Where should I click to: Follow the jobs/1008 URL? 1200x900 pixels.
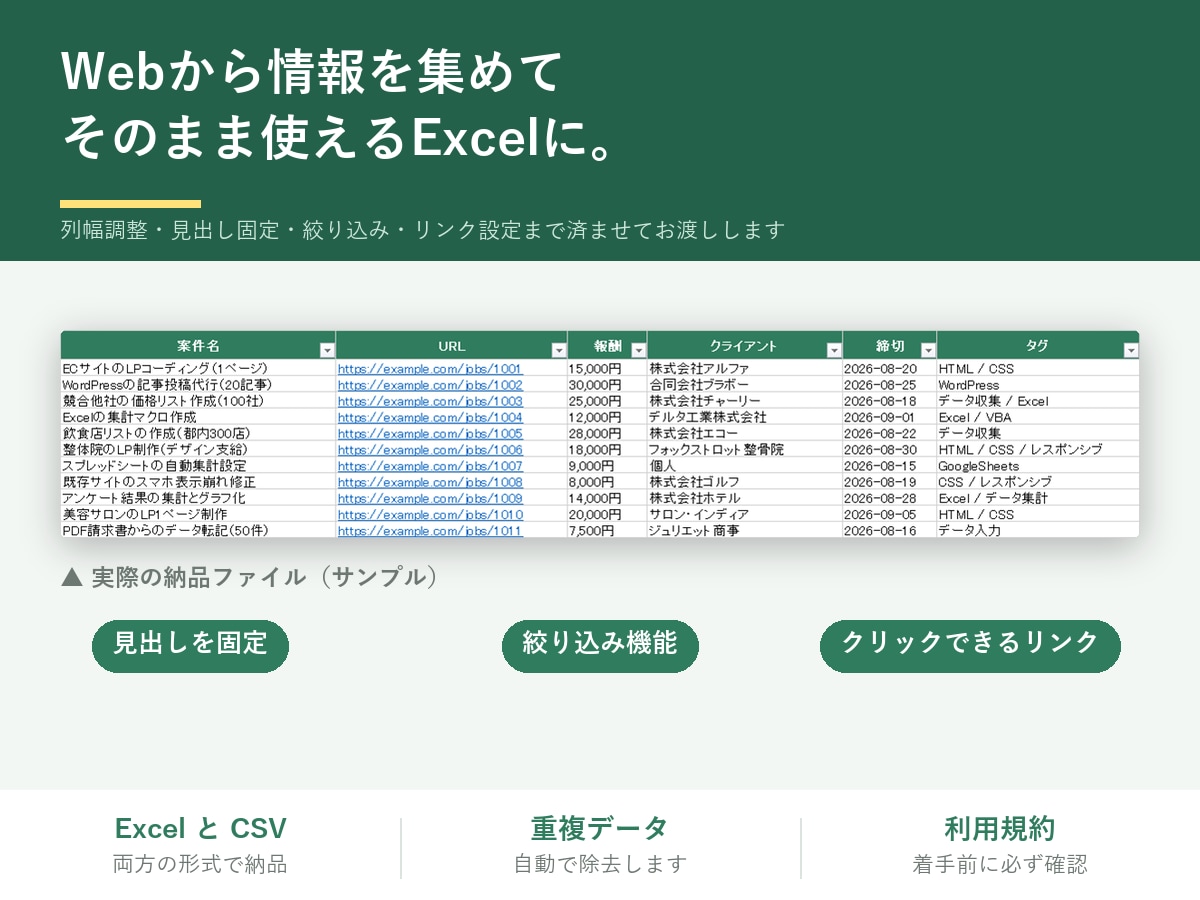pos(430,482)
